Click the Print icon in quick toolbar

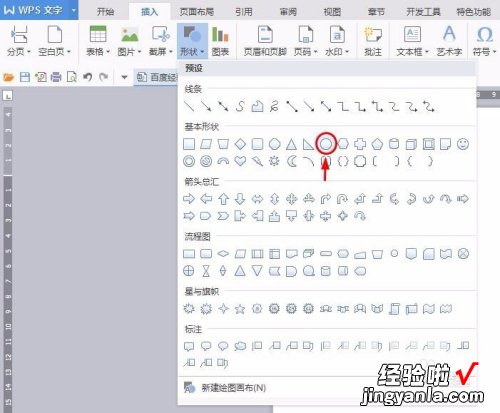pos(56,77)
